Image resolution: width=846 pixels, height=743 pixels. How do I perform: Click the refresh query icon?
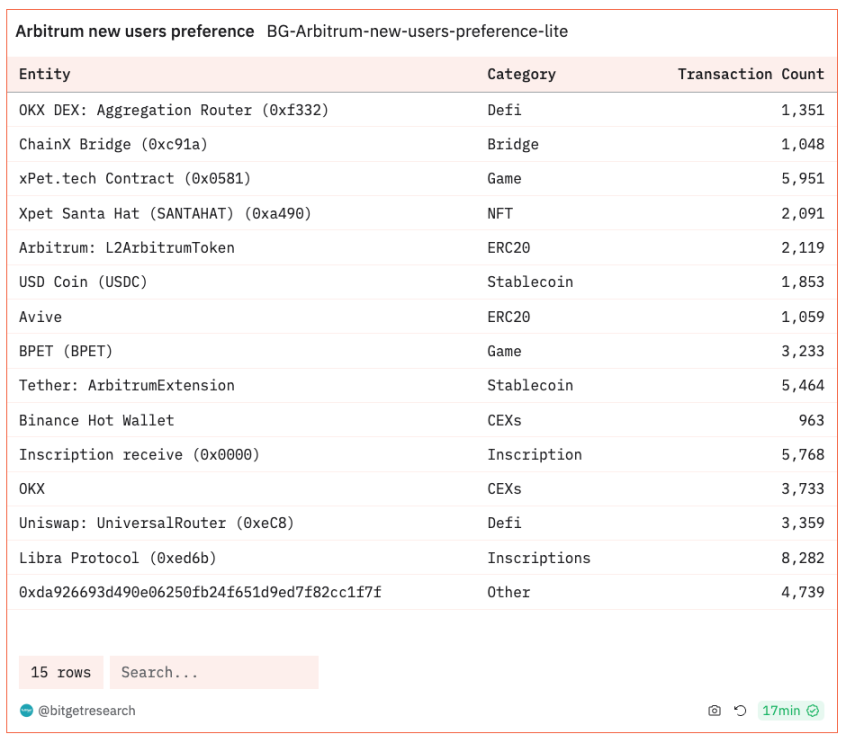click(x=740, y=711)
